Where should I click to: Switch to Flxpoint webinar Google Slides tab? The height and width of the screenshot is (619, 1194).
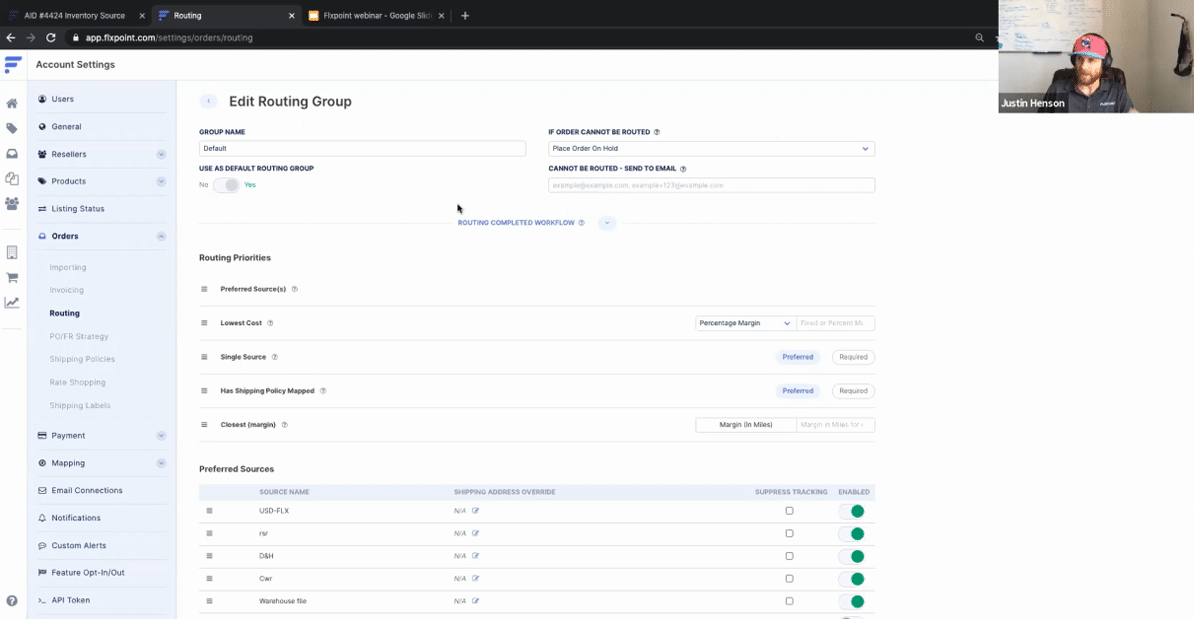375,15
